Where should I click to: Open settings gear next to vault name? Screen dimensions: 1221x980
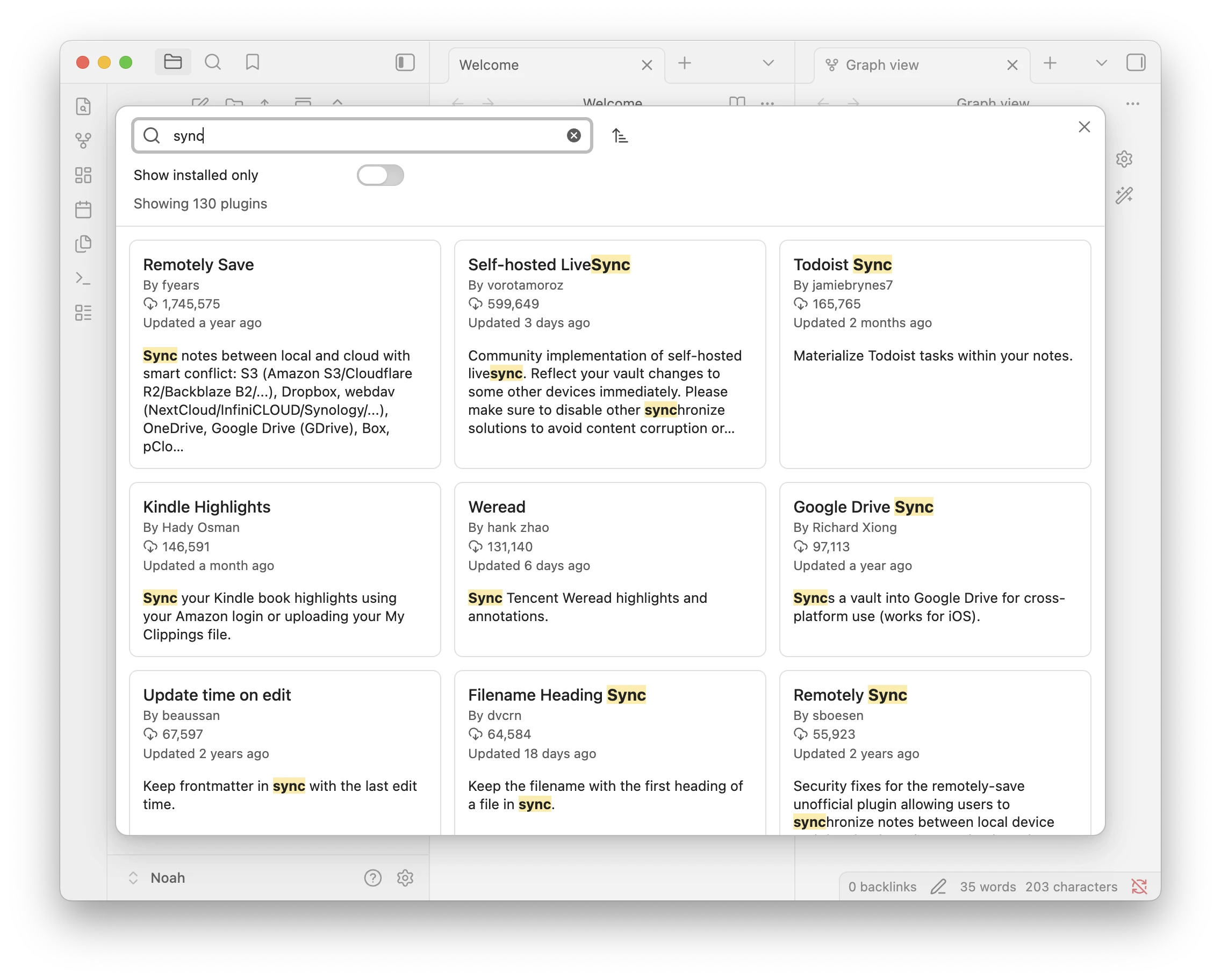click(406, 878)
